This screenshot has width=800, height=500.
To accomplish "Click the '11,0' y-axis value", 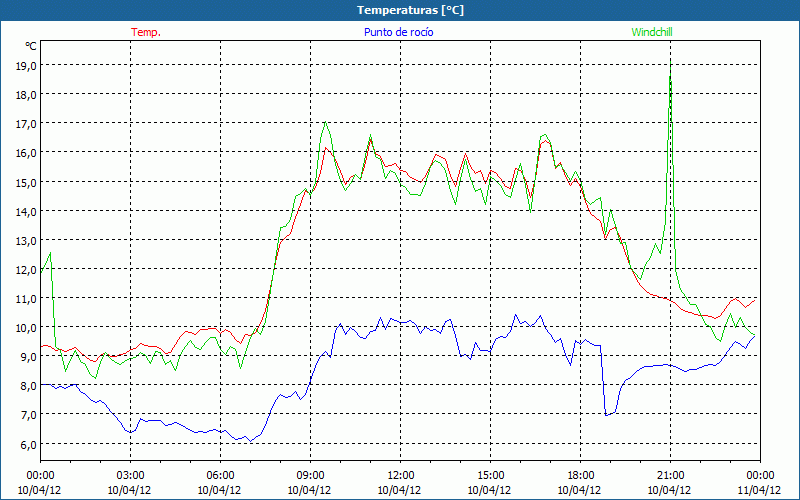I will [x=26, y=298].
